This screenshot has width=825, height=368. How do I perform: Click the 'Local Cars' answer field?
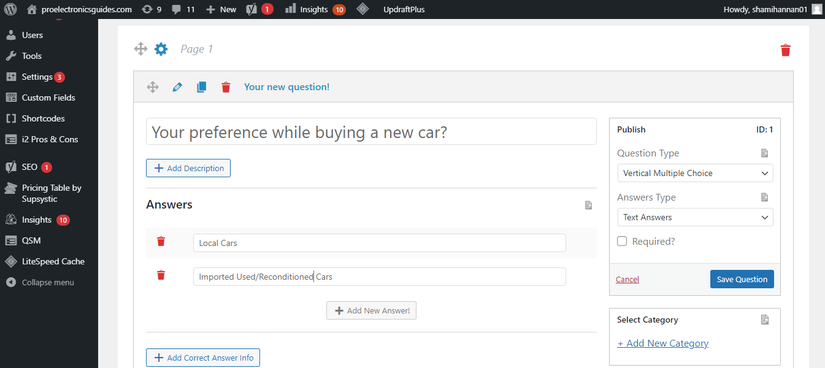point(379,243)
